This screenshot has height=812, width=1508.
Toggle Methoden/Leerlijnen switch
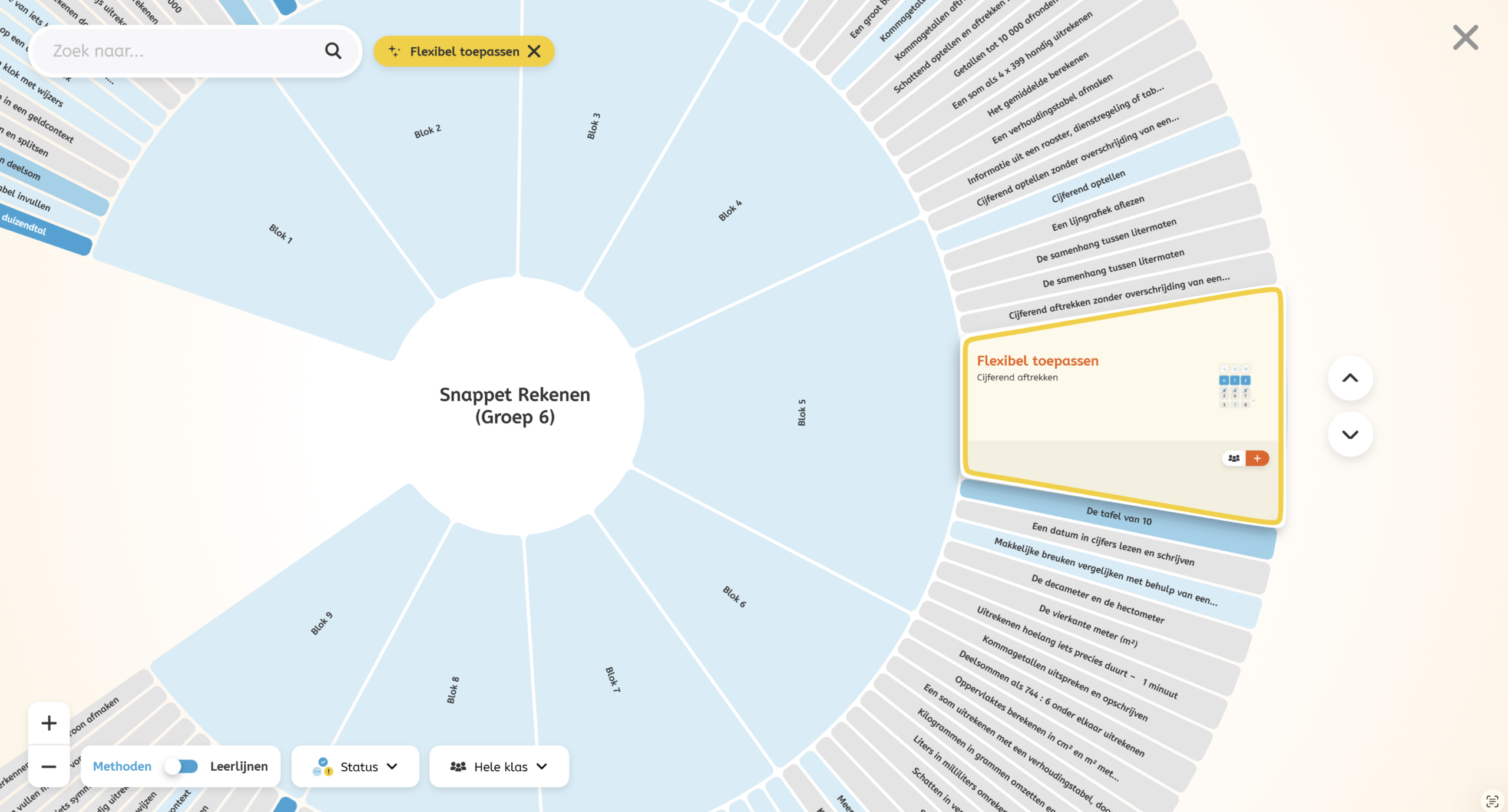tap(181, 766)
